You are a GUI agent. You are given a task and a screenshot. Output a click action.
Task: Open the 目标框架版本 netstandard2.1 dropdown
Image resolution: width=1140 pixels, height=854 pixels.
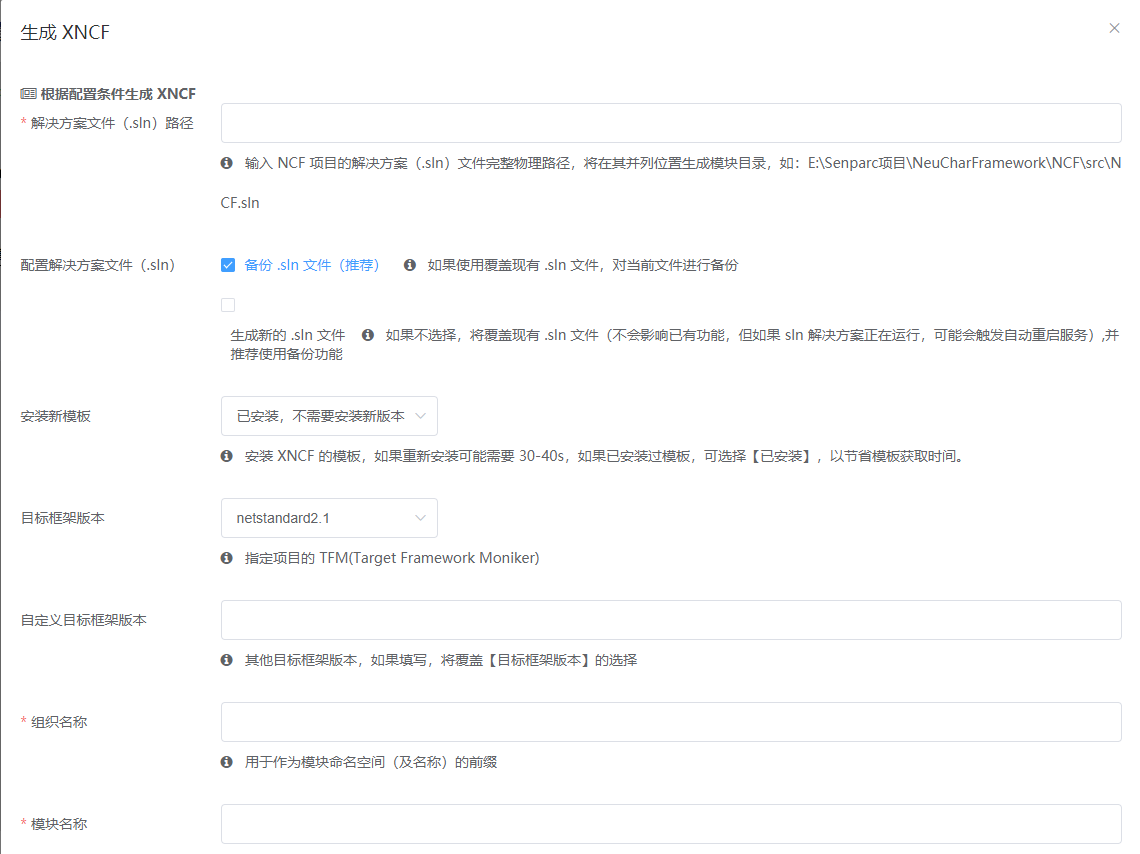click(x=329, y=517)
